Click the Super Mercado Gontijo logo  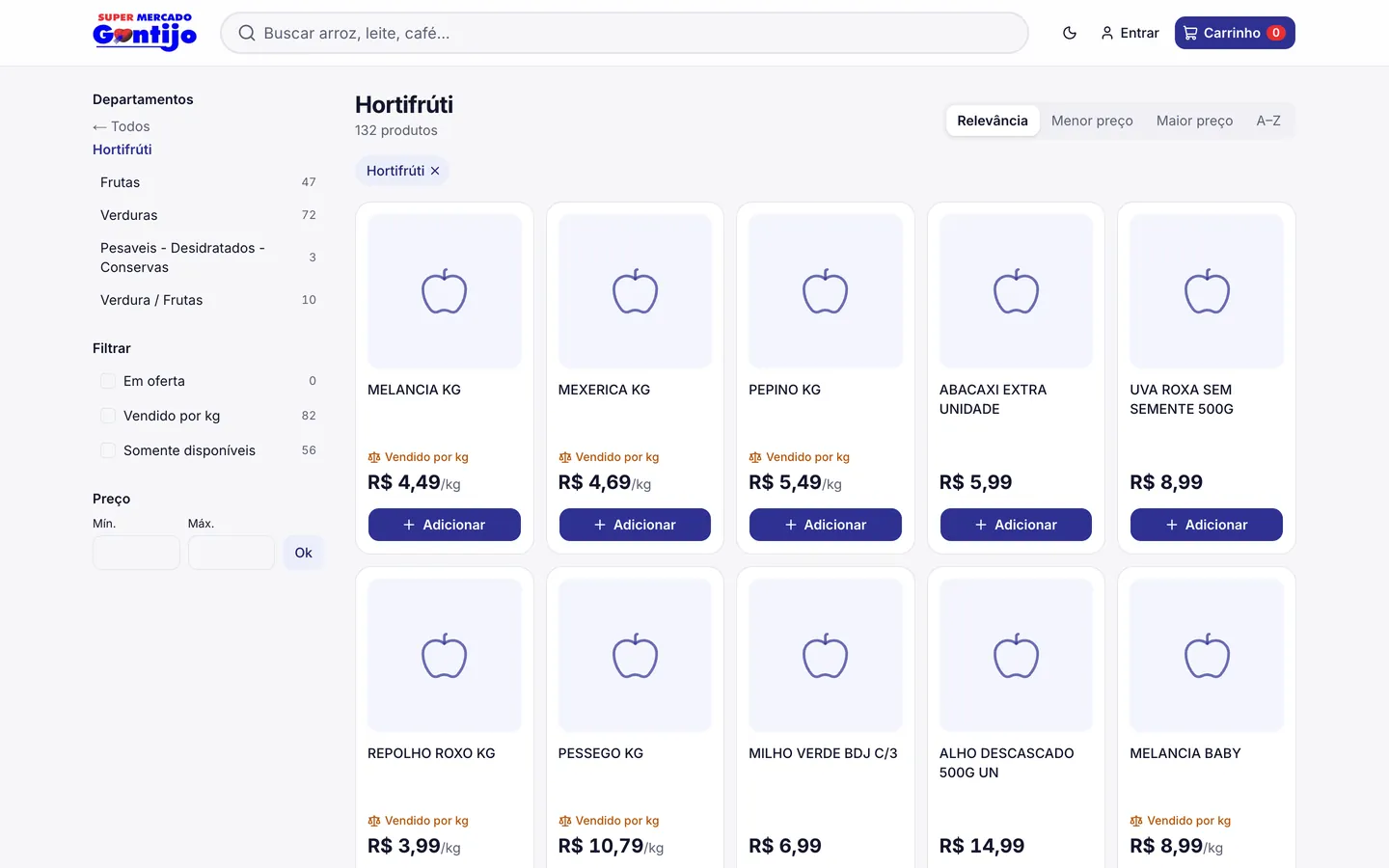coord(145,32)
